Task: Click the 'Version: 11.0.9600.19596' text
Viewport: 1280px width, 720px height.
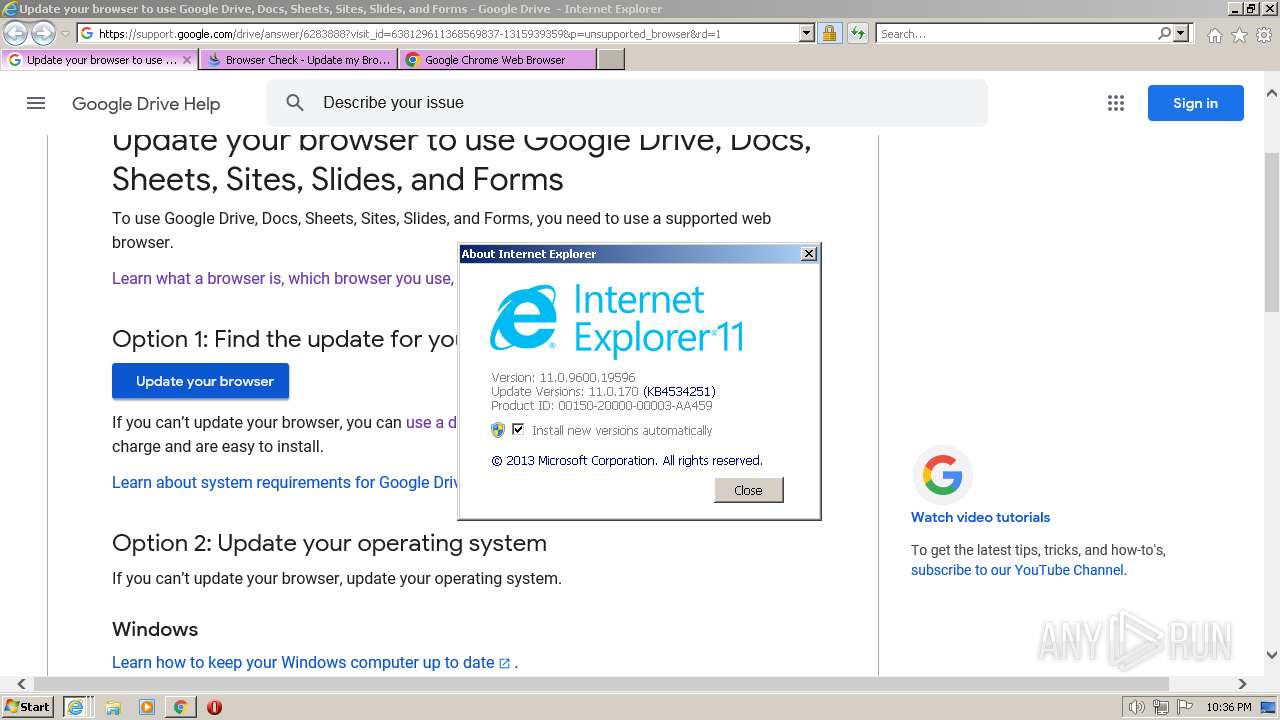Action: click(563, 378)
